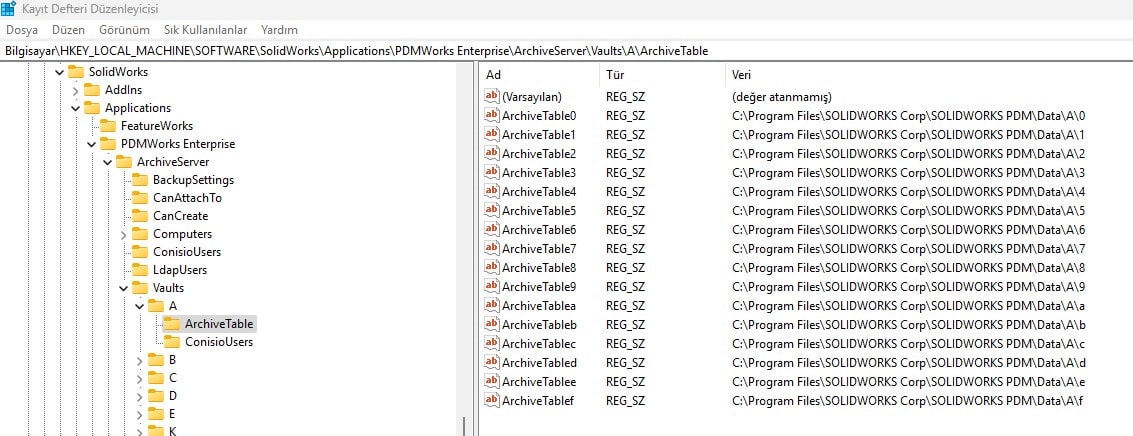Collapse the Vaults tree node

(124, 288)
